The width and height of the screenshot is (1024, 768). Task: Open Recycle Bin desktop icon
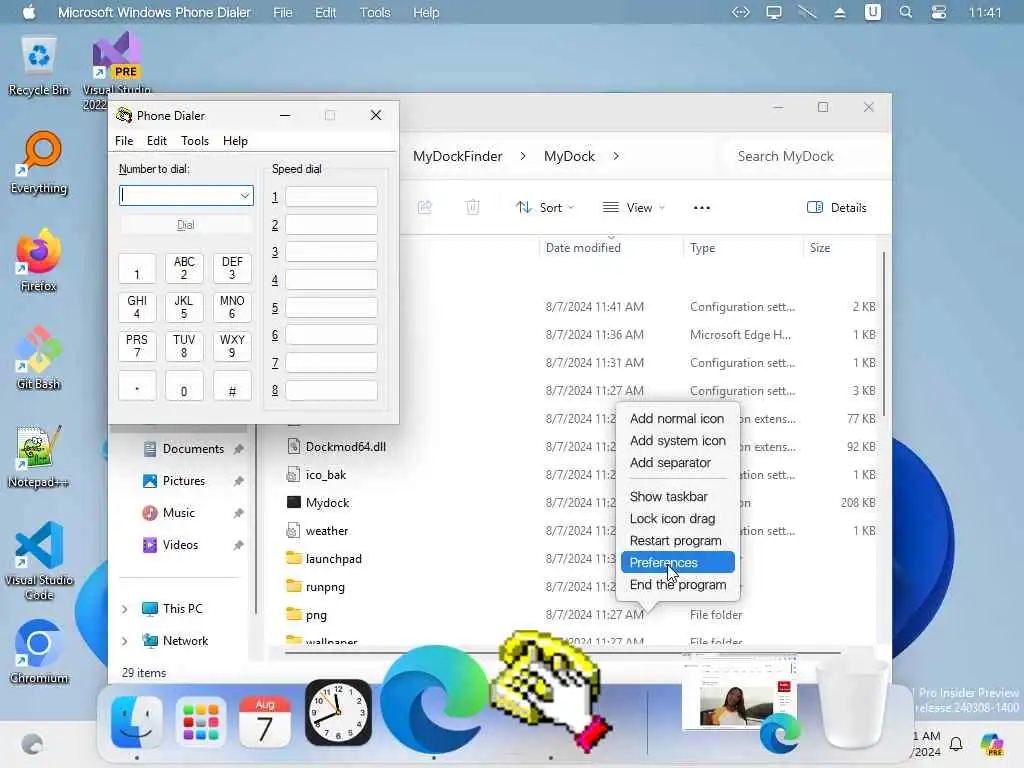(39, 67)
